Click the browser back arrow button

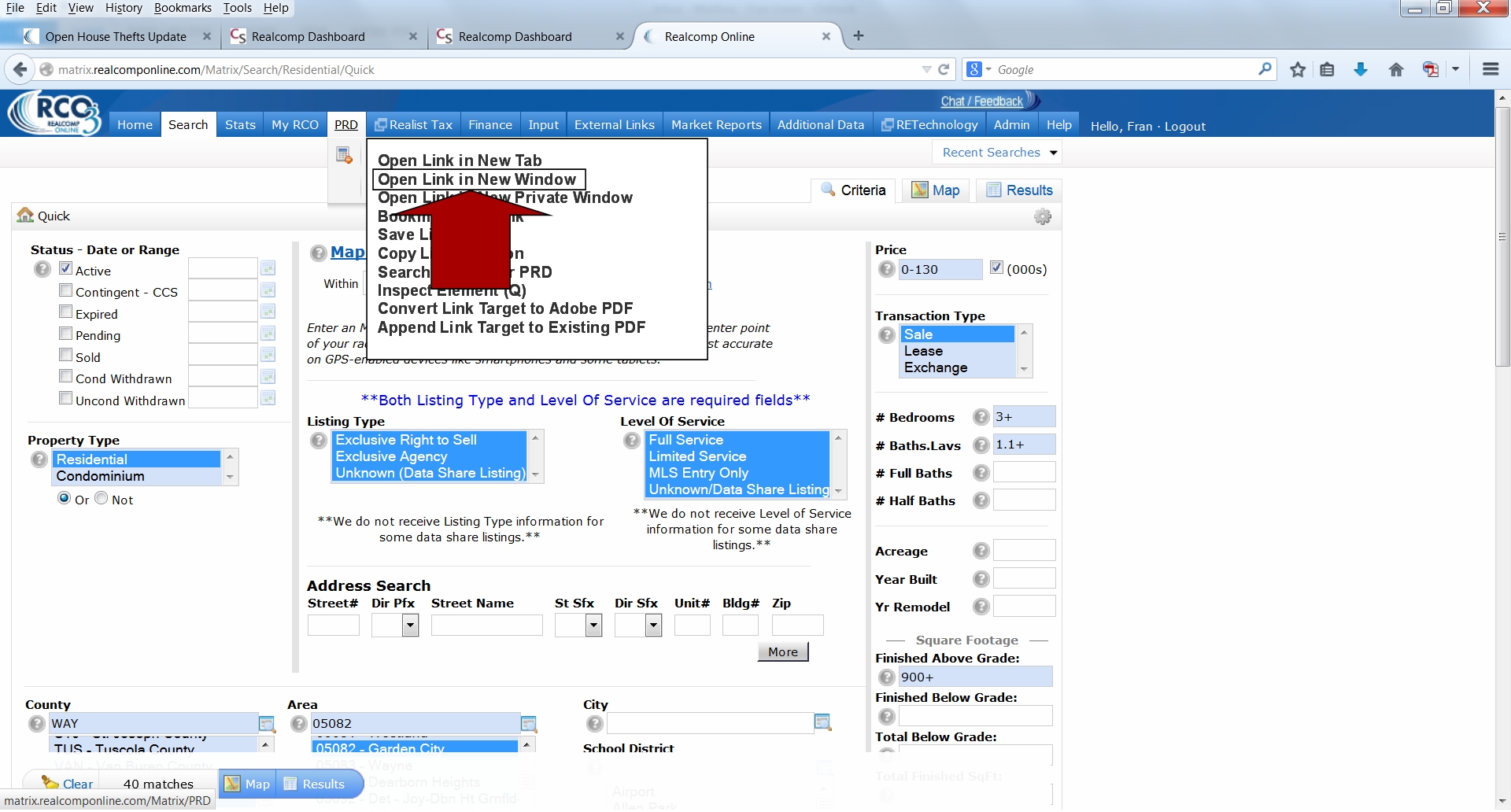click(20, 69)
